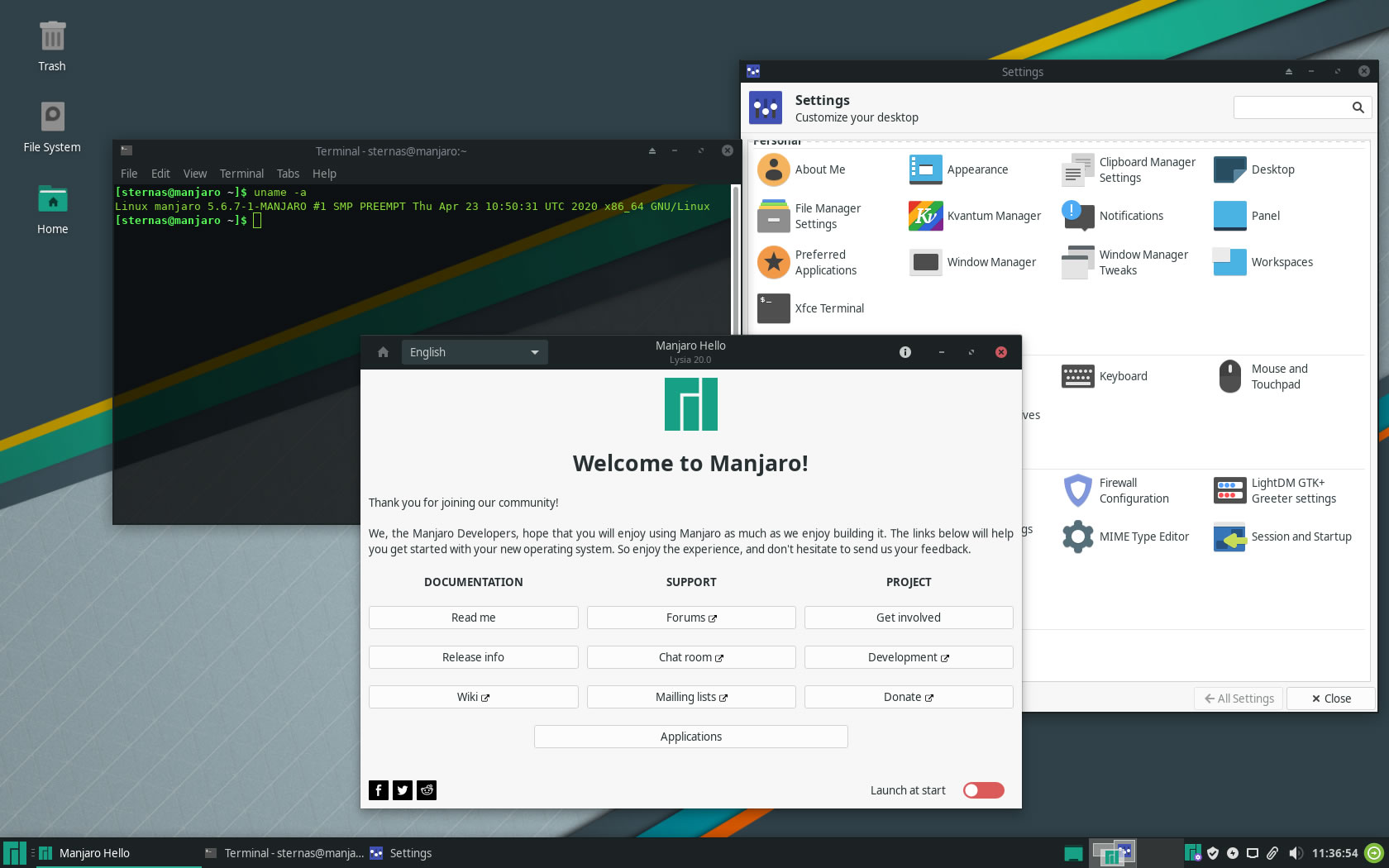Open Mouse and Touchpad settings

pyautogui.click(x=1262, y=376)
